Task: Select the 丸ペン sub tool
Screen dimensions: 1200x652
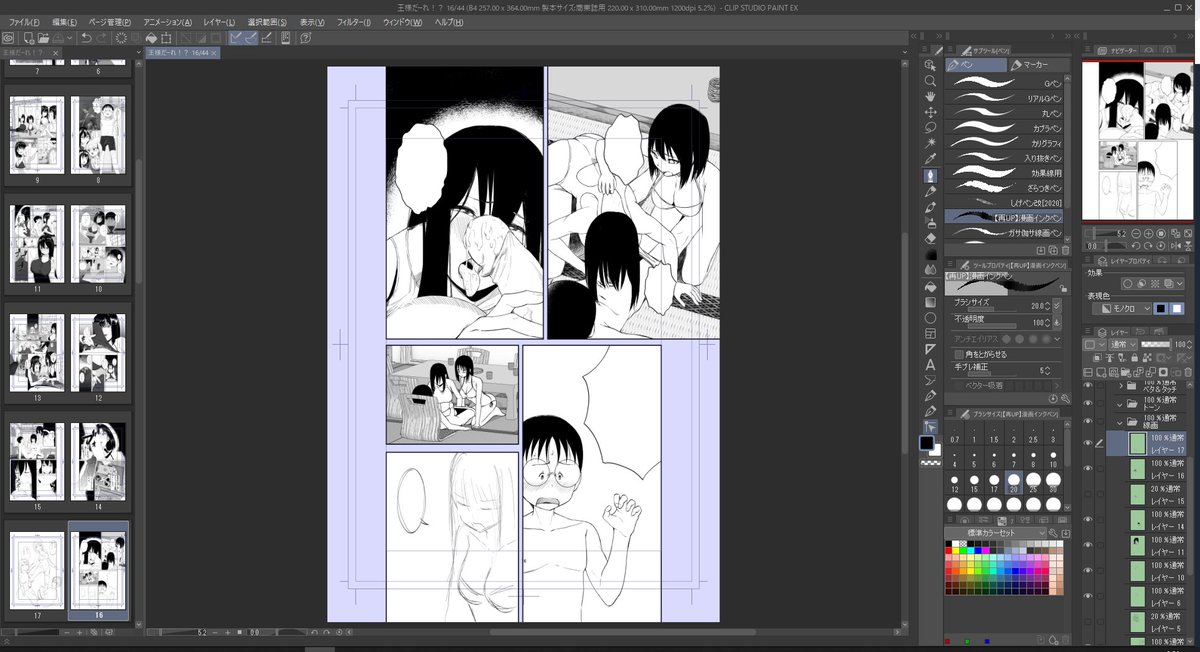Action: 1004,113
